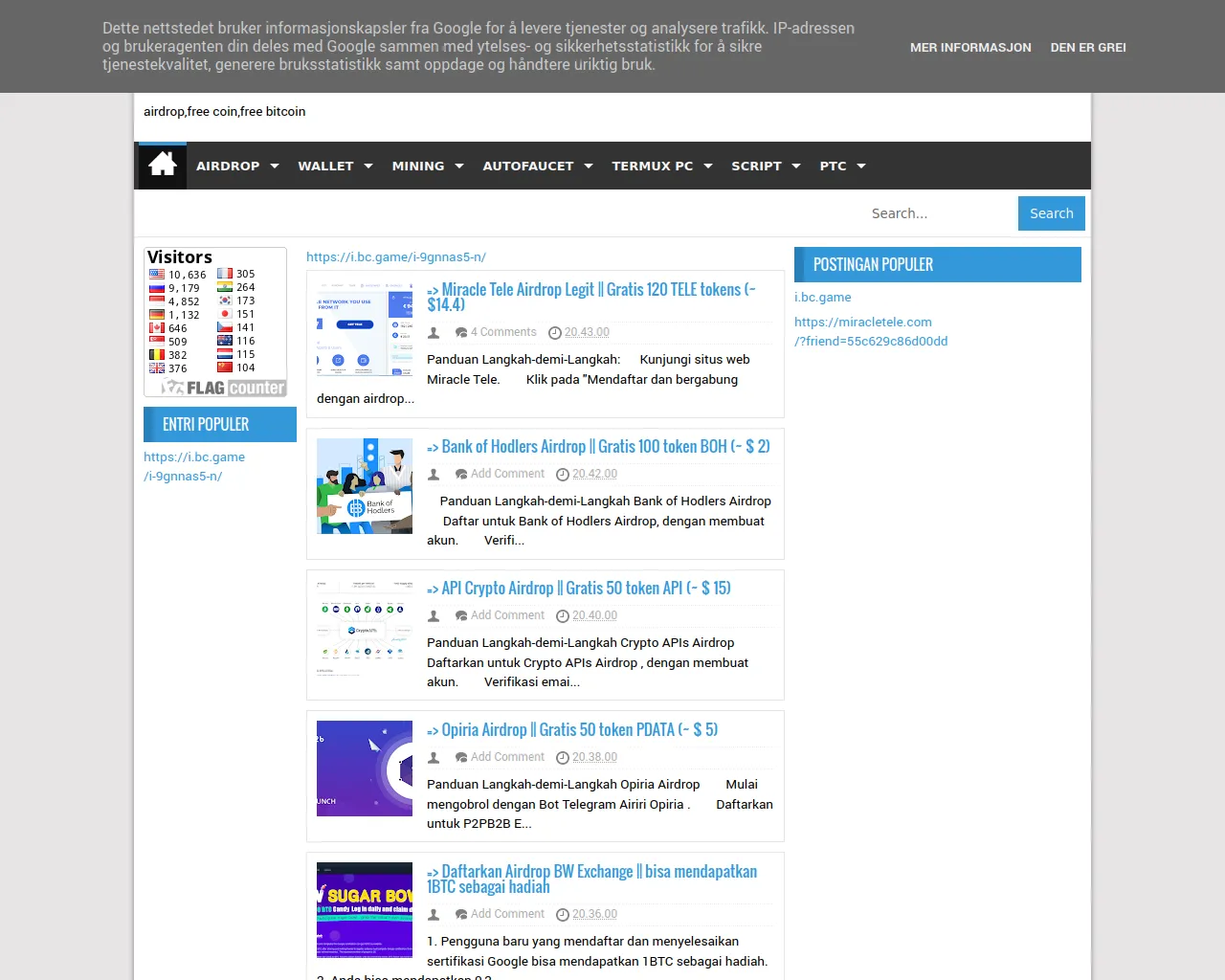Screen dimensions: 1225x980
Task: Open the FLAG counter visitors widget
Action: pos(215,323)
